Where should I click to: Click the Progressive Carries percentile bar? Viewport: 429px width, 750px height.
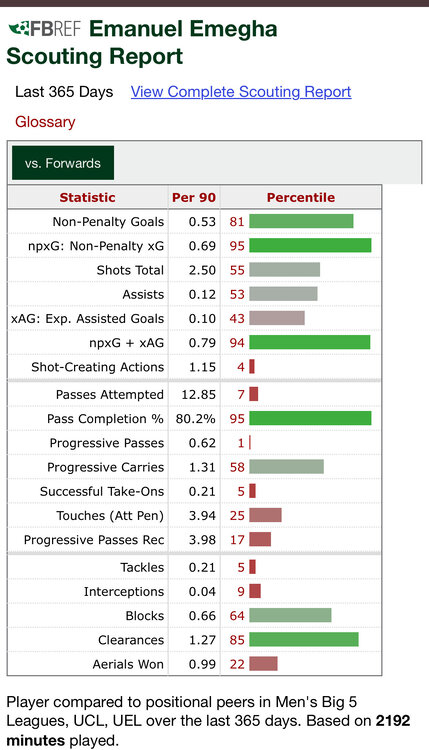[286, 467]
